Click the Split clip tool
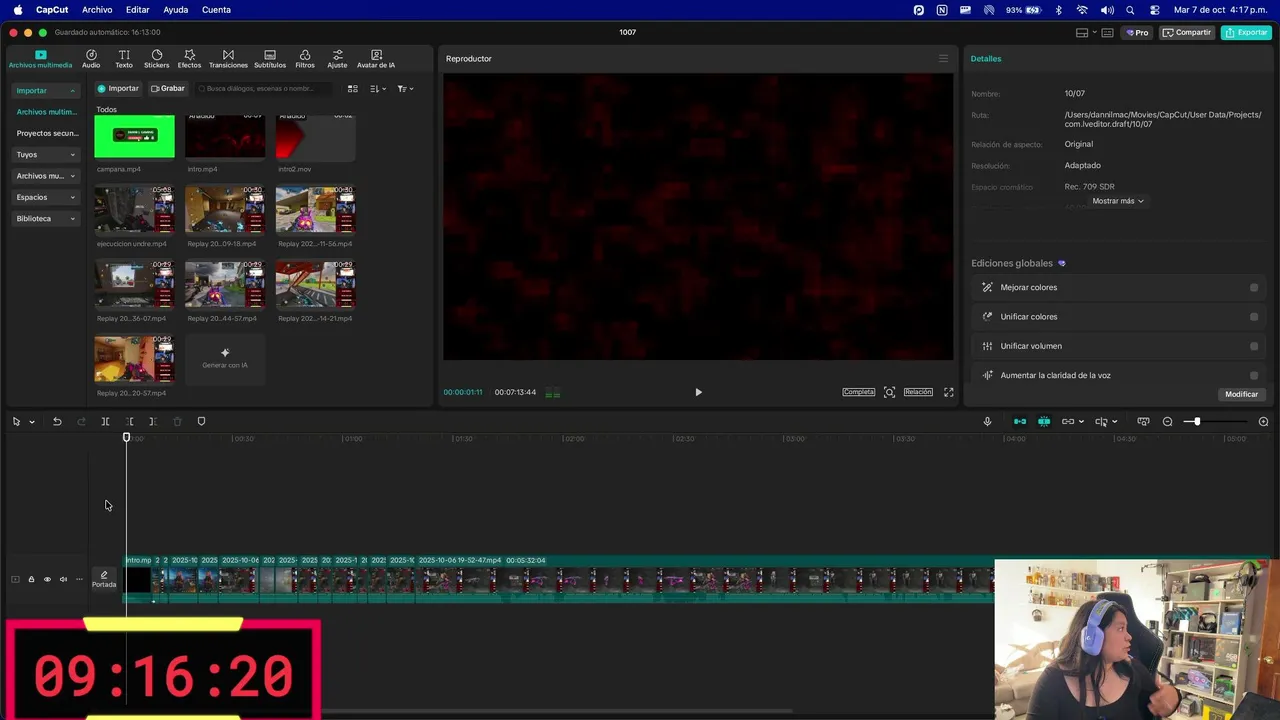 click(105, 422)
